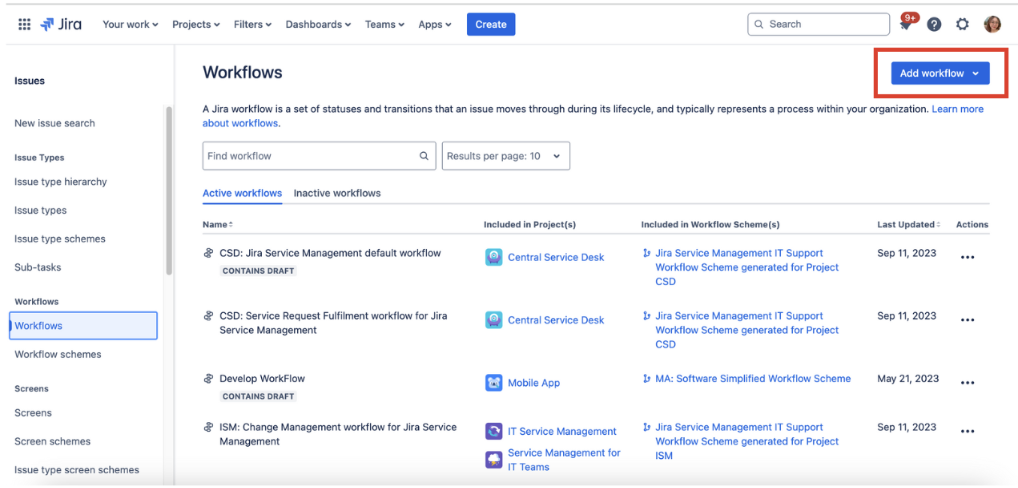Open Workflow Scheme generated for Project ISM
1018x488 pixels.
click(x=747, y=441)
